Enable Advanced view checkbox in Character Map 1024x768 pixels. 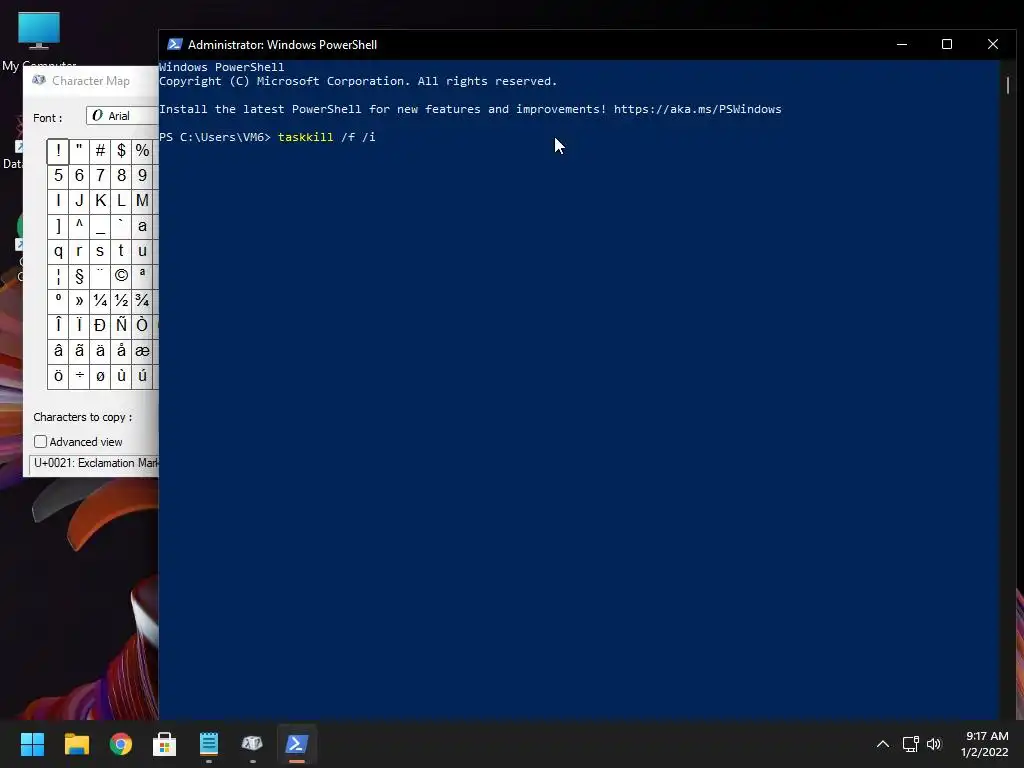pos(40,442)
